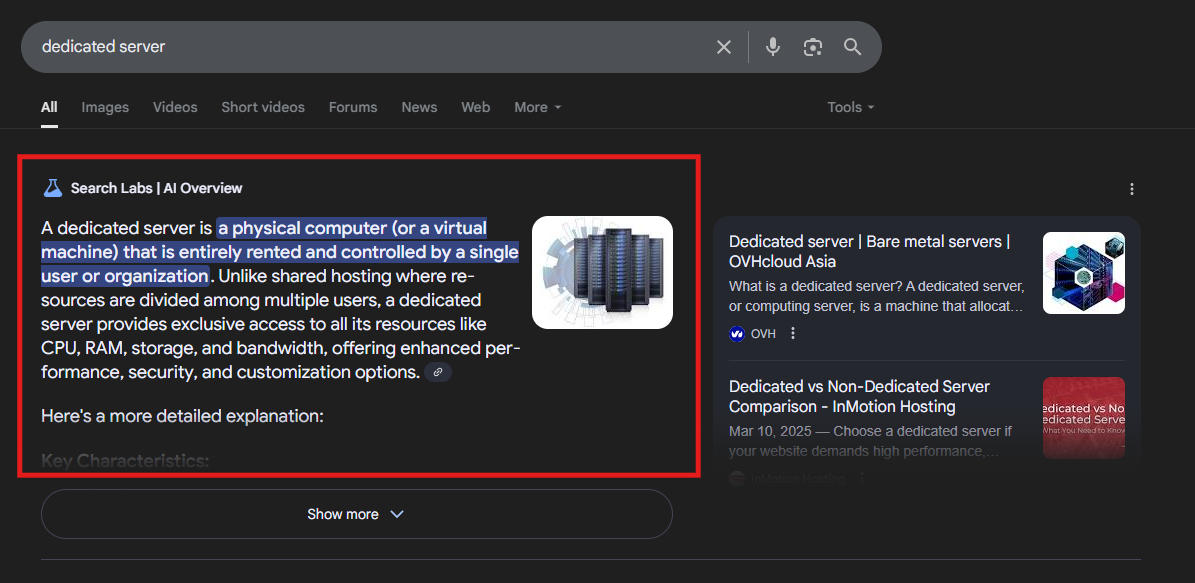Open the Forums tab
The height and width of the screenshot is (583, 1195).
353,107
